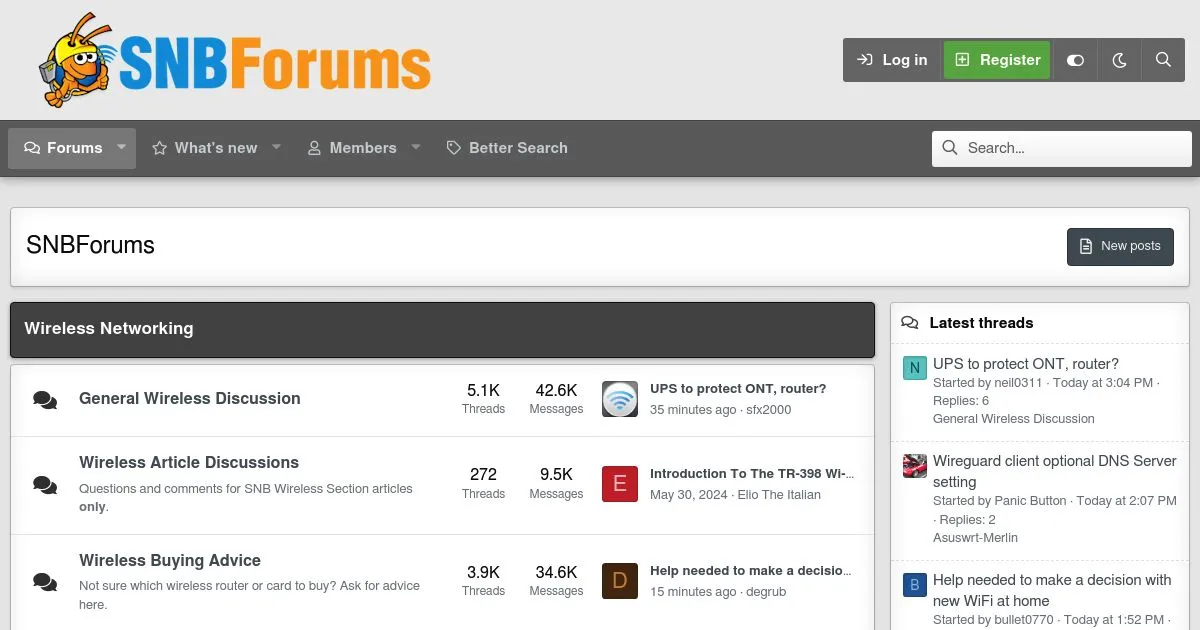Open sidebar General Wireless Discussion link
This screenshot has width=1200, height=630.
pos(1014,419)
